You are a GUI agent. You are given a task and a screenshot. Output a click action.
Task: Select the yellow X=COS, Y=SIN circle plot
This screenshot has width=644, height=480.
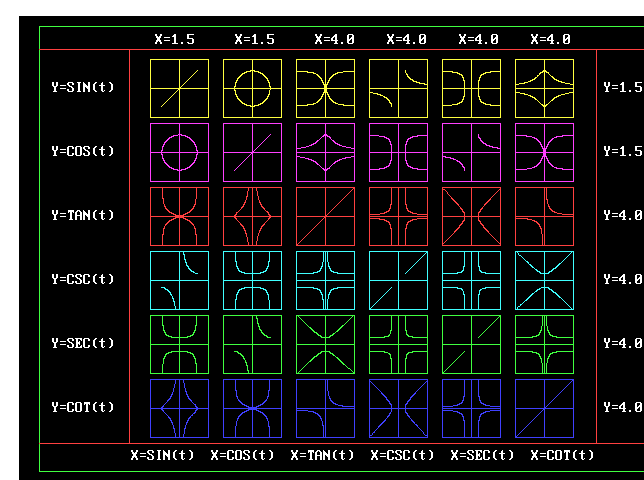tap(253, 88)
